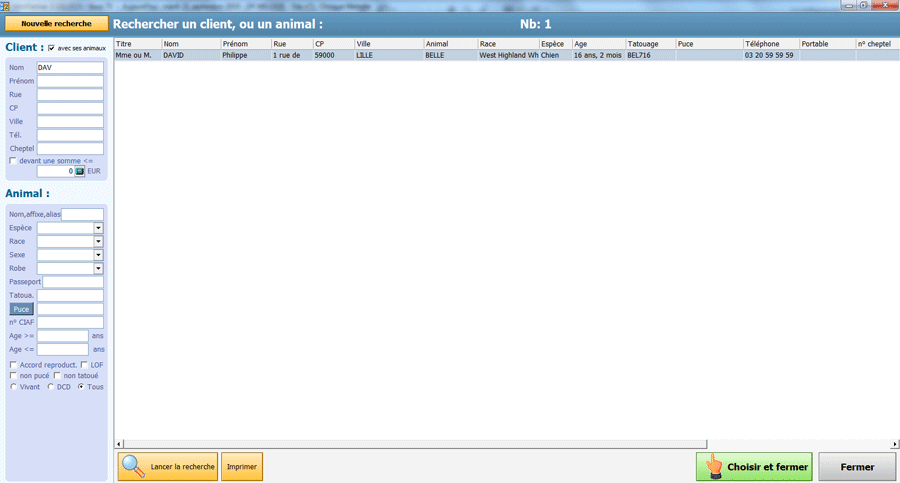Image resolution: width=900 pixels, height=483 pixels.
Task: Click the Tatoua. input field
Action: pyautogui.click(x=70, y=295)
